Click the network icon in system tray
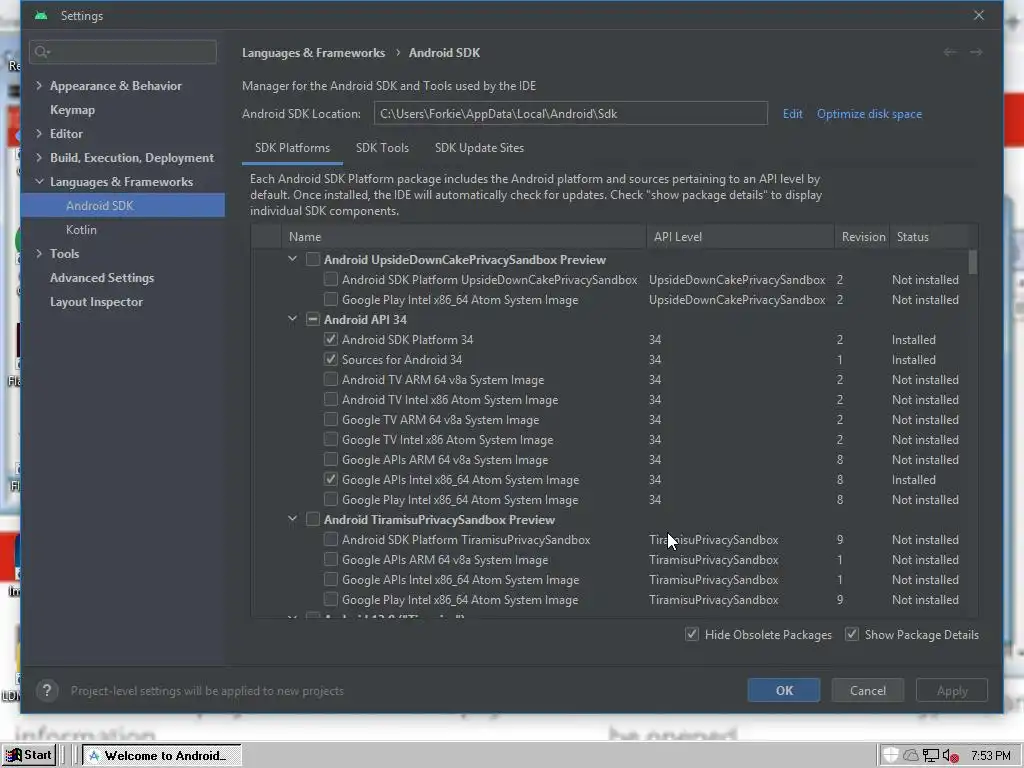The width and height of the screenshot is (1024, 768). click(x=931, y=756)
